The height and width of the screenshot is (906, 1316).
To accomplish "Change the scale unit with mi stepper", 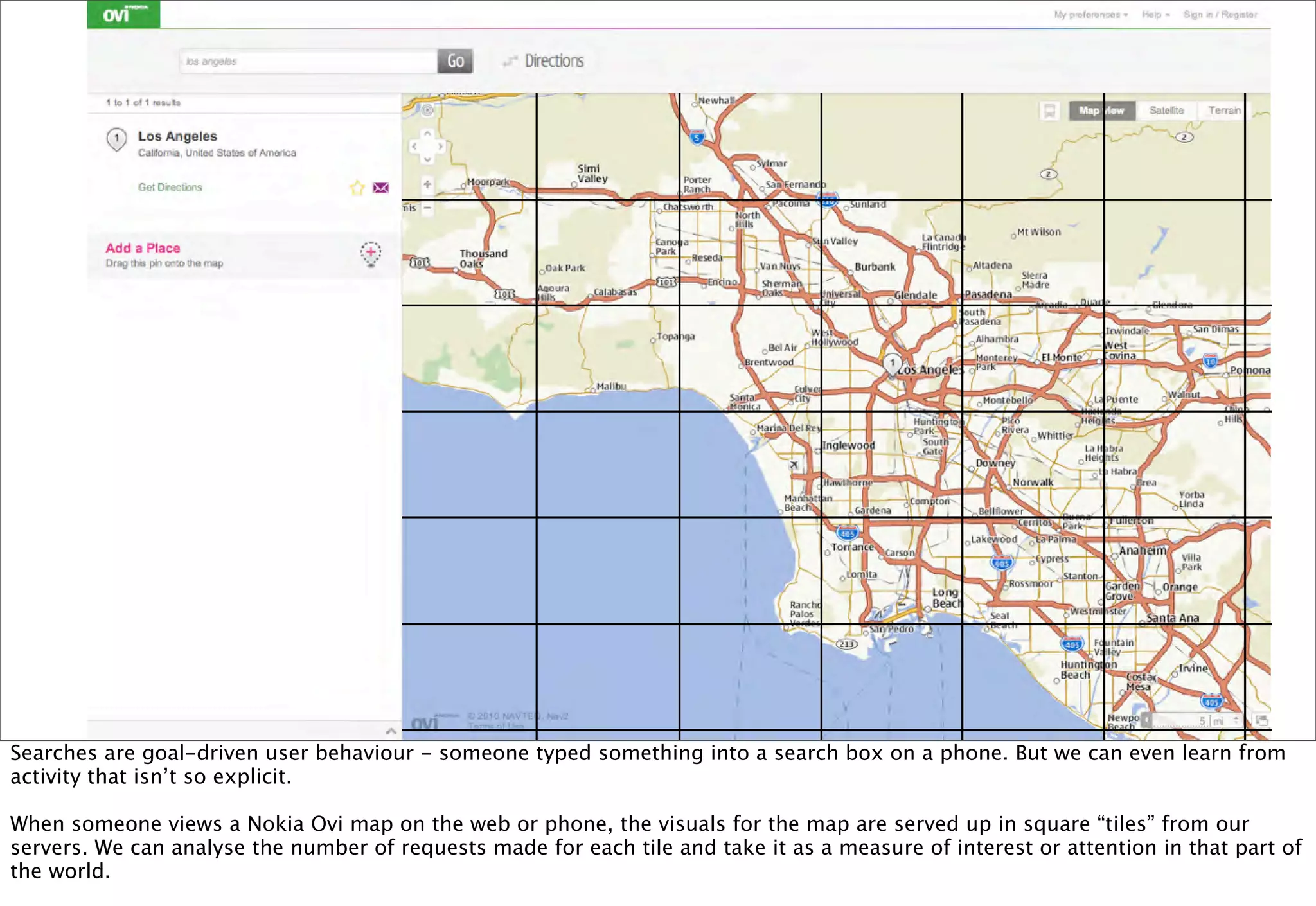I will [1236, 720].
